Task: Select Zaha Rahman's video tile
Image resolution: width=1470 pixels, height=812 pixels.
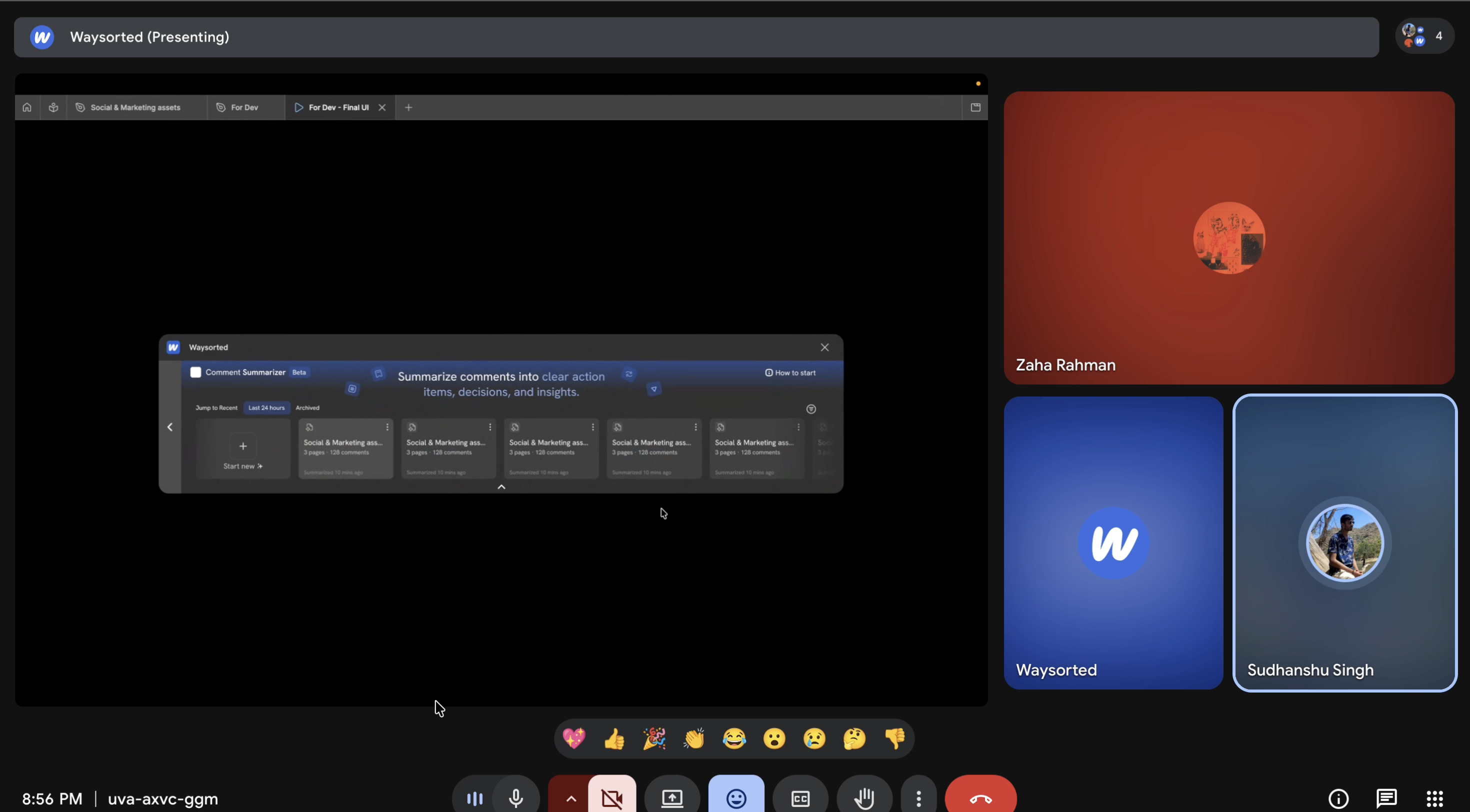Action: click(x=1228, y=237)
